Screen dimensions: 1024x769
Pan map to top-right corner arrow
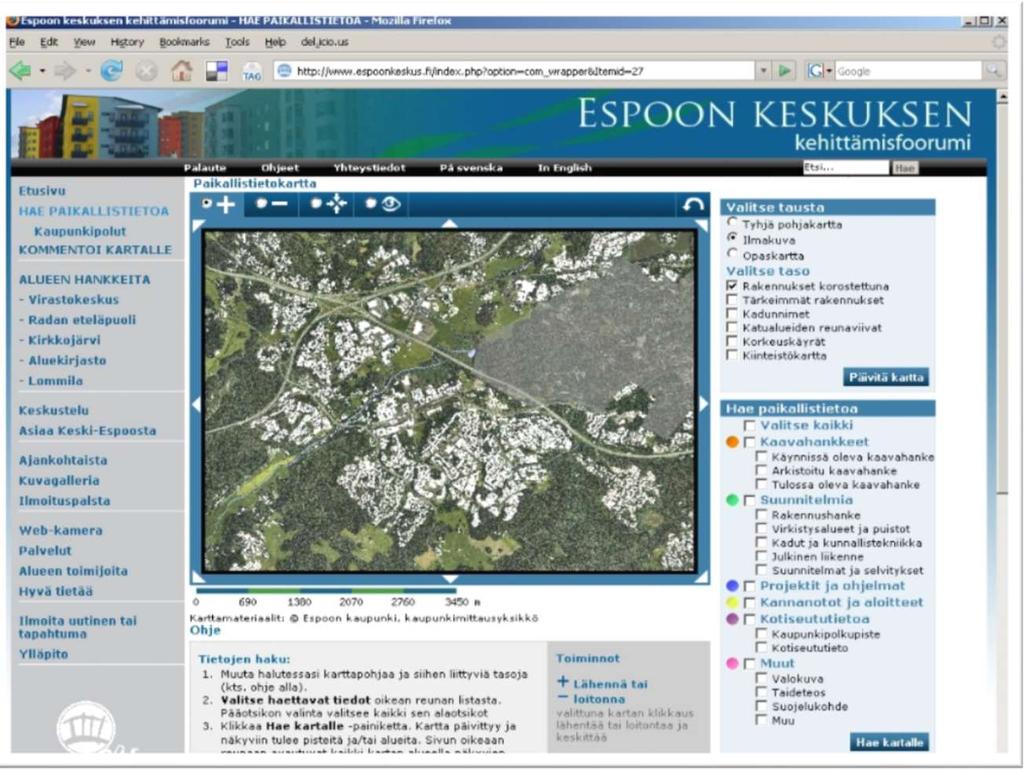pos(702,226)
